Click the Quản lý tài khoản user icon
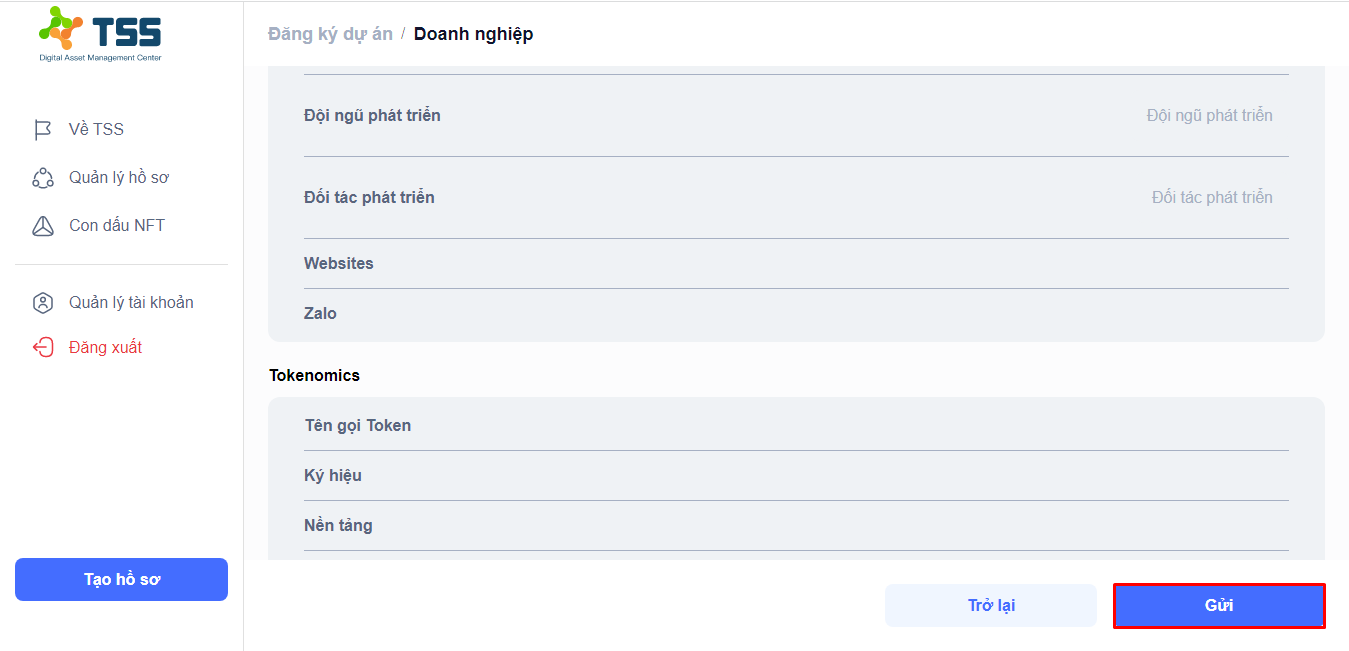 click(42, 303)
